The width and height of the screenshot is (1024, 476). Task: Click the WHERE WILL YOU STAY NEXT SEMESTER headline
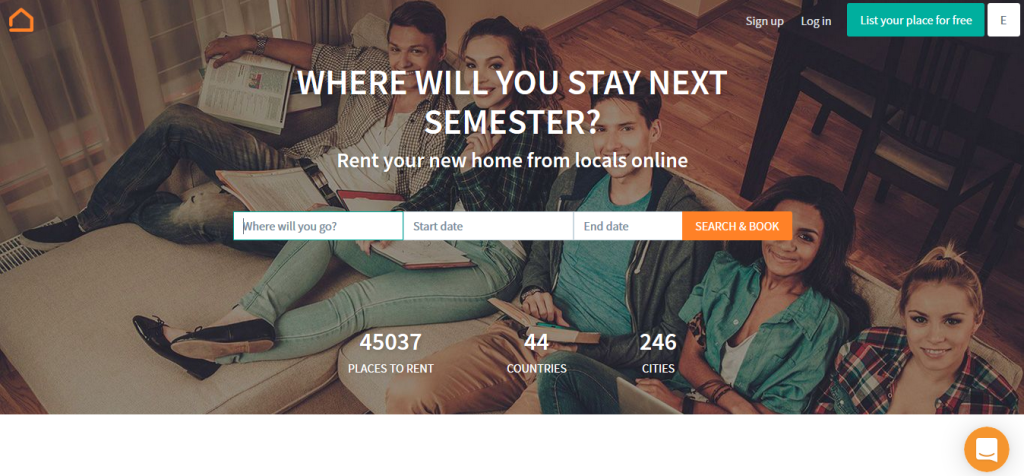512,102
